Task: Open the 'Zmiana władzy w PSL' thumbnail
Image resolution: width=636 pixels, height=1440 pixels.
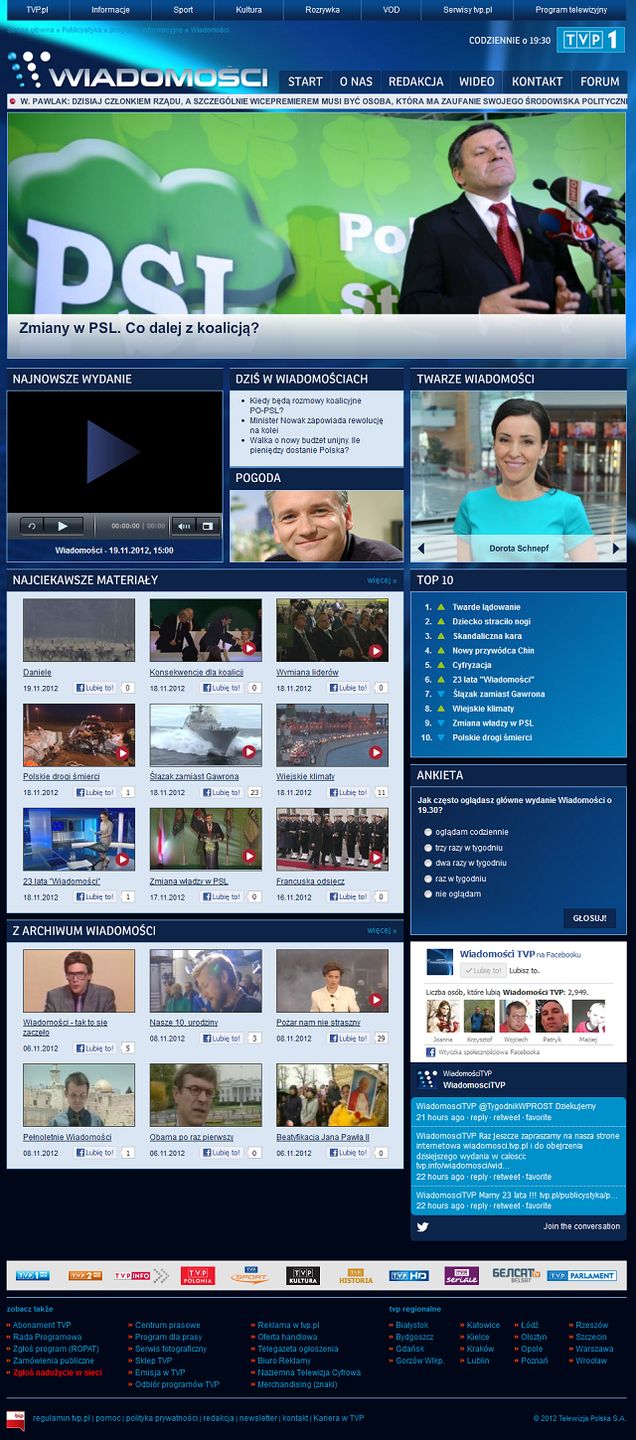Action: (x=206, y=839)
